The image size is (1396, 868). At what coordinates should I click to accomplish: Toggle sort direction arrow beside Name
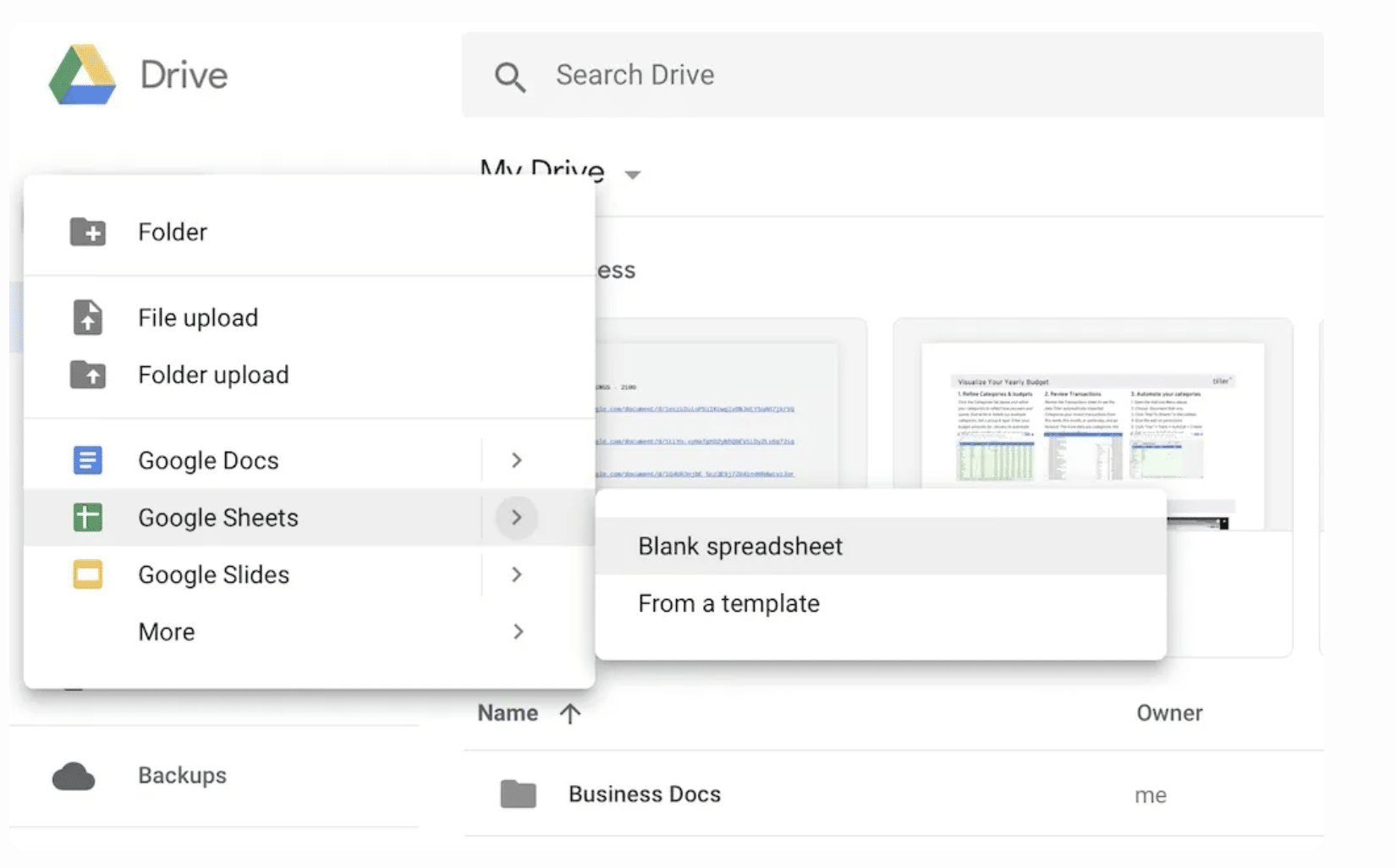pos(570,714)
